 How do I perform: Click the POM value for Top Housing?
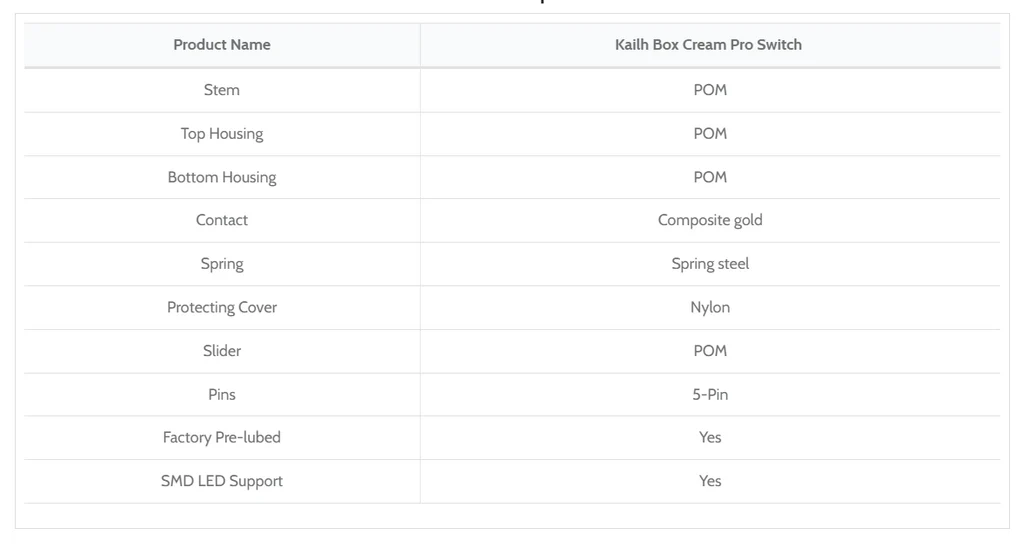point(710,134)
